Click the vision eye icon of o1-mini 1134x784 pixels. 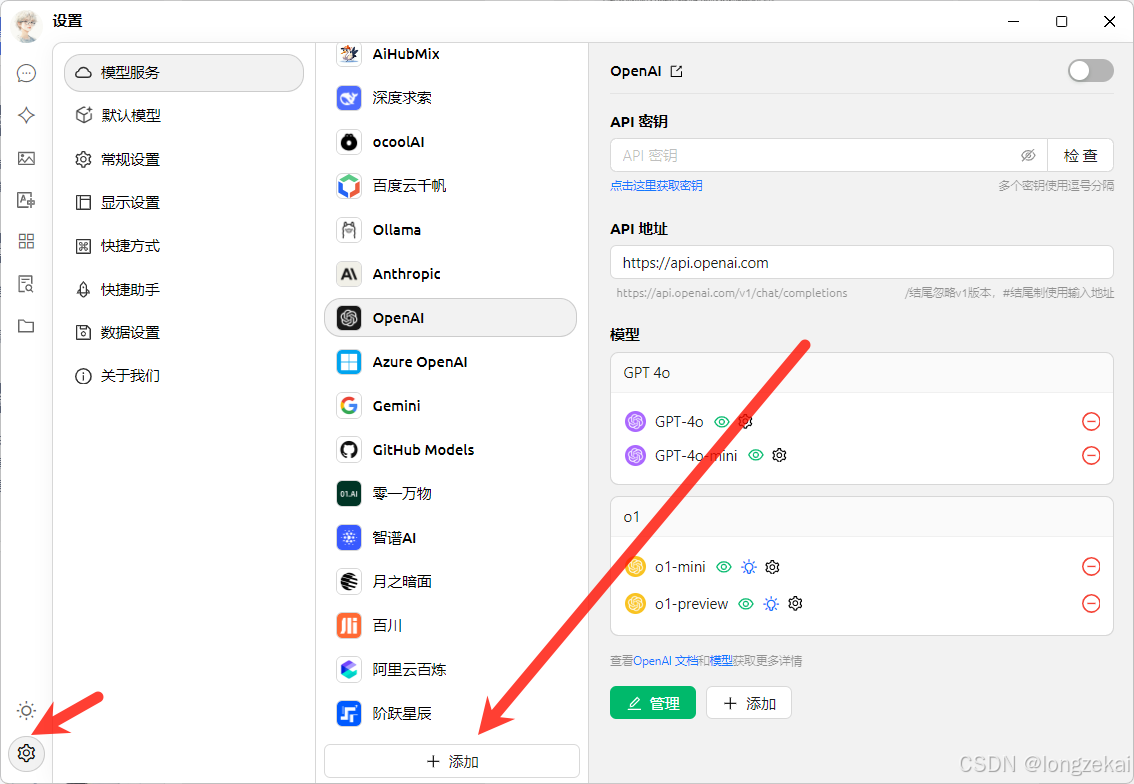pos(724,567)
